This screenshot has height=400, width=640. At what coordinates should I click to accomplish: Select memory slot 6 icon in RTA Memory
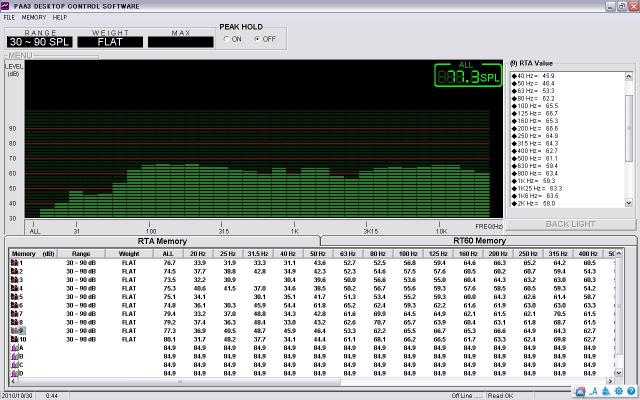15,305
